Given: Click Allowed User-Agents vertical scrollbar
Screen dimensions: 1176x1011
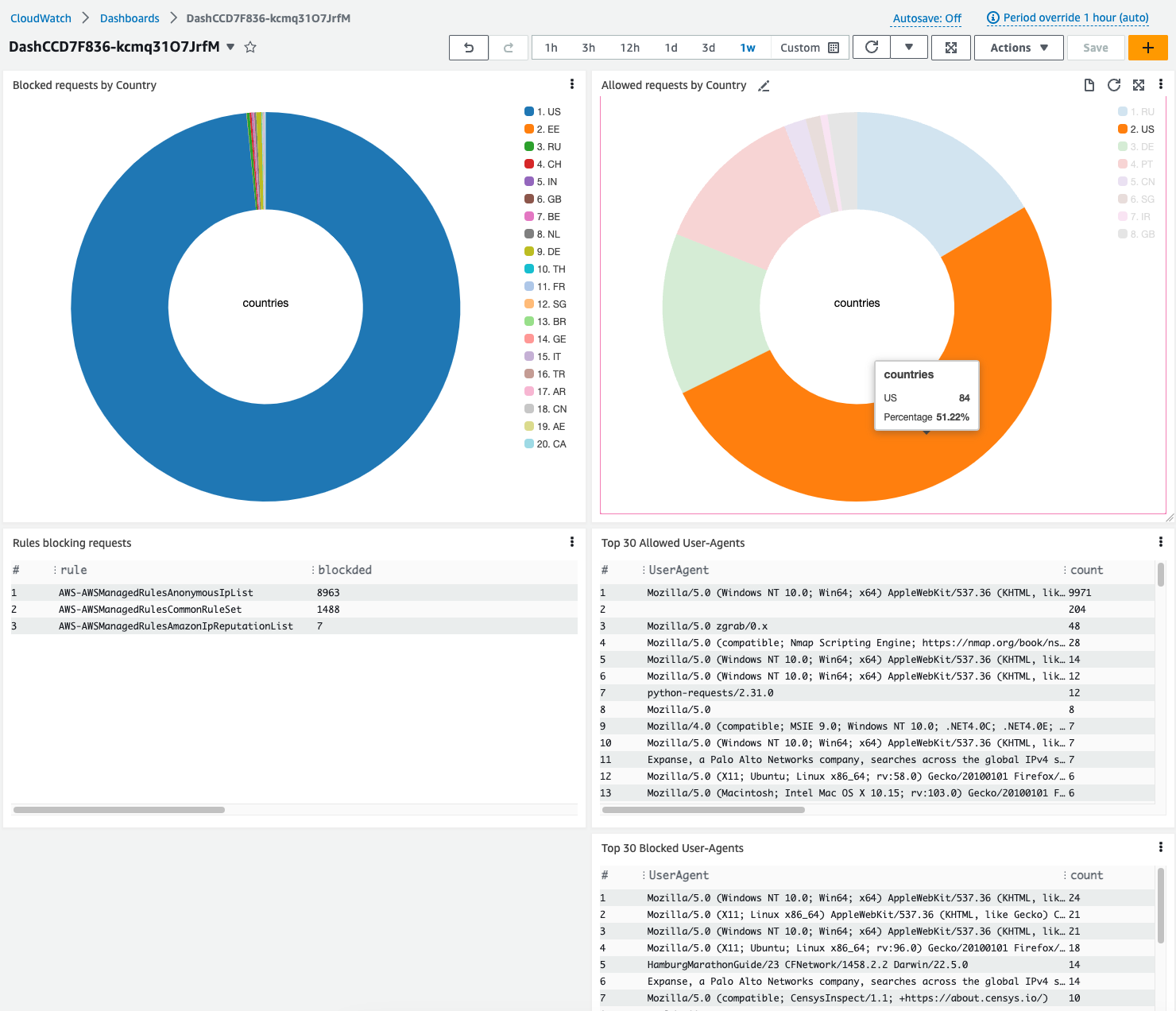Looking at the screenshot, I should click(1161, 575).
